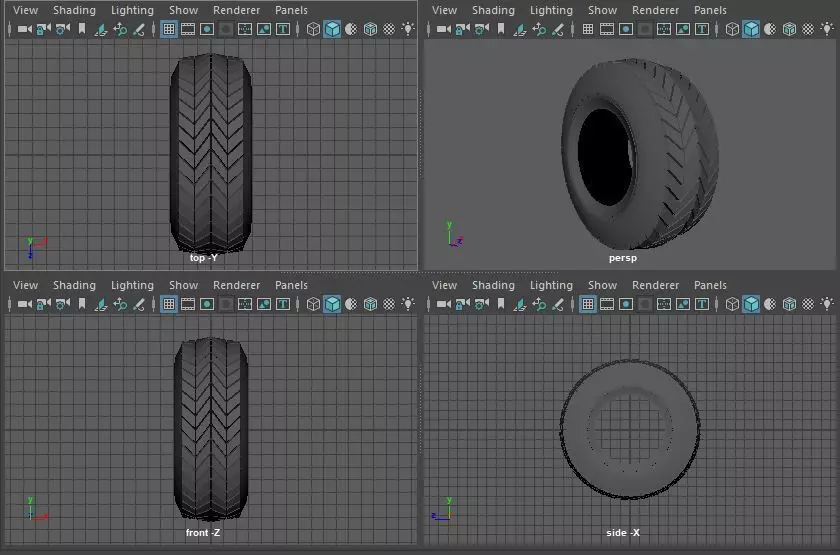
Task: Open Renderer menu in persp panel
Action: tap(656, 10)
